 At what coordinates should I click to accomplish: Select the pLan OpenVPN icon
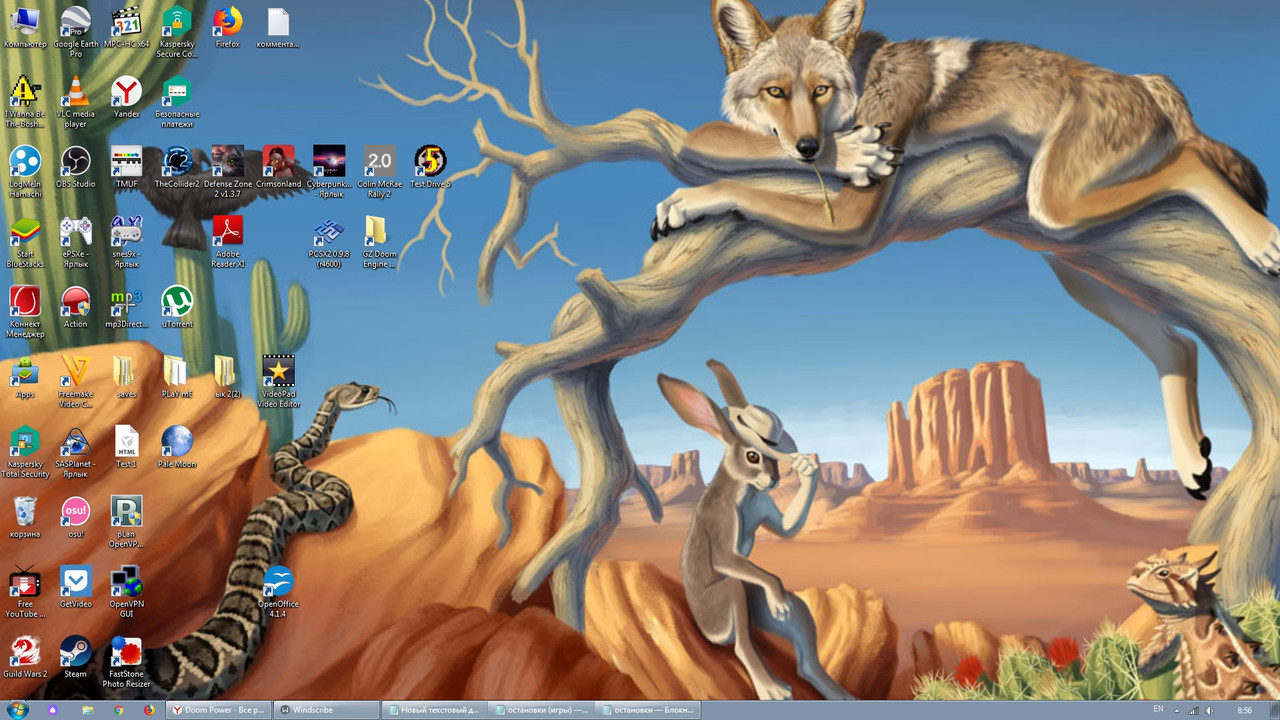[x=126, y=521]
